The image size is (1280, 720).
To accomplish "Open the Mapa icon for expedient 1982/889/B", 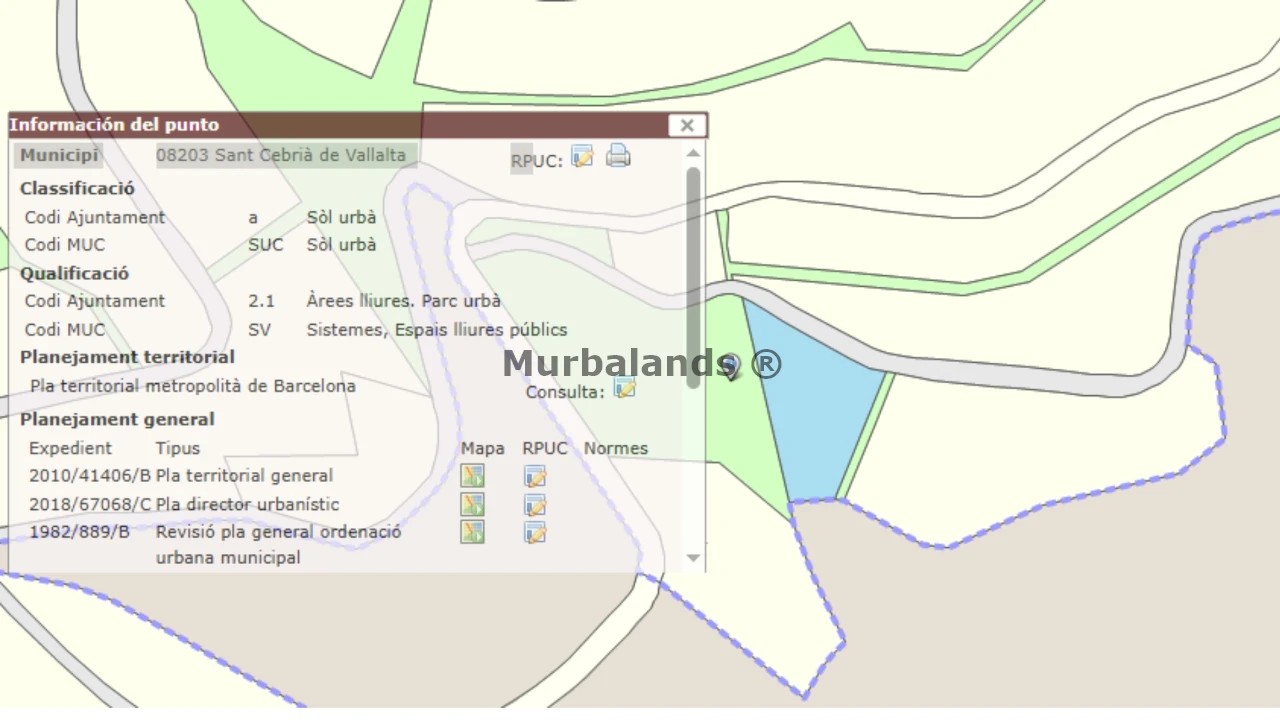I will [x=472, y=532].
